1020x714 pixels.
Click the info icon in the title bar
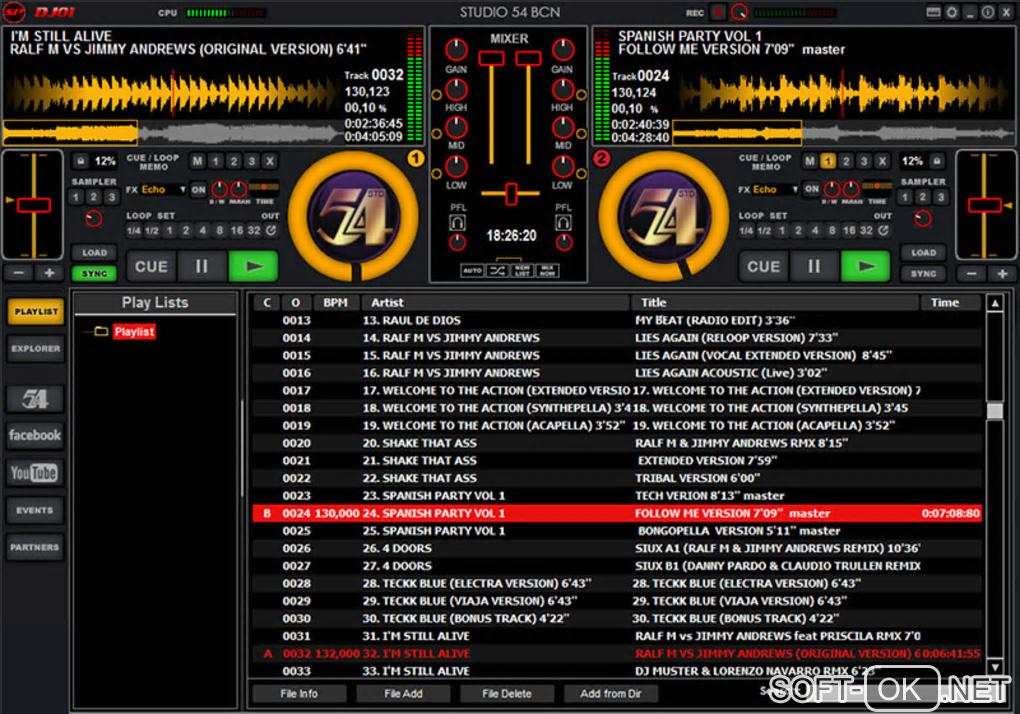[x=987, y=12]
